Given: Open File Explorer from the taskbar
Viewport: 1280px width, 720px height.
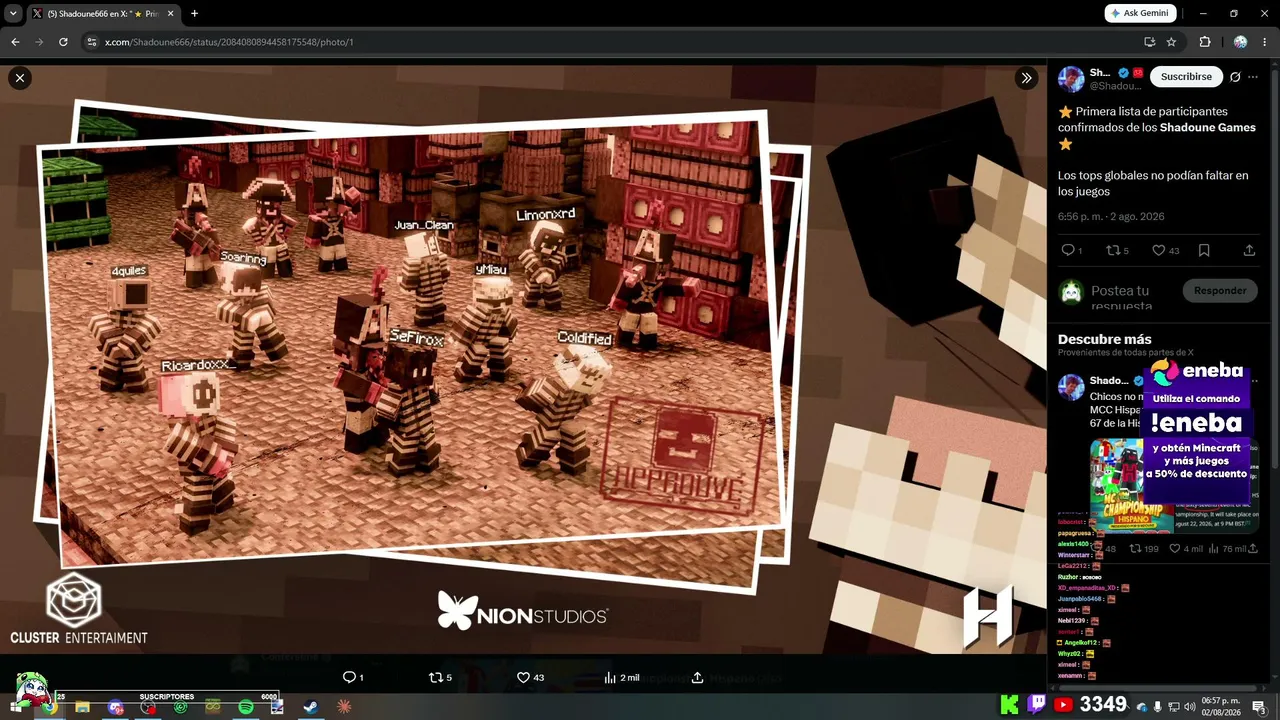Looking at the screenshot, I should click(x=82, y=707).
